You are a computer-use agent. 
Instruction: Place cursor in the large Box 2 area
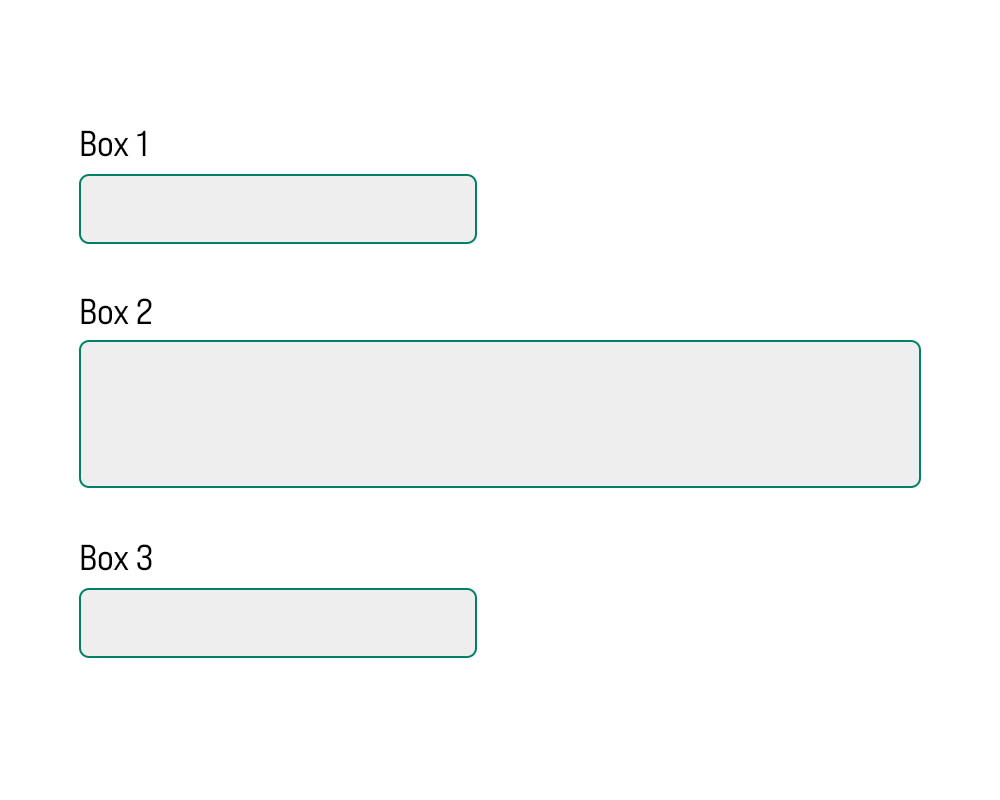[x=500, y=414]
